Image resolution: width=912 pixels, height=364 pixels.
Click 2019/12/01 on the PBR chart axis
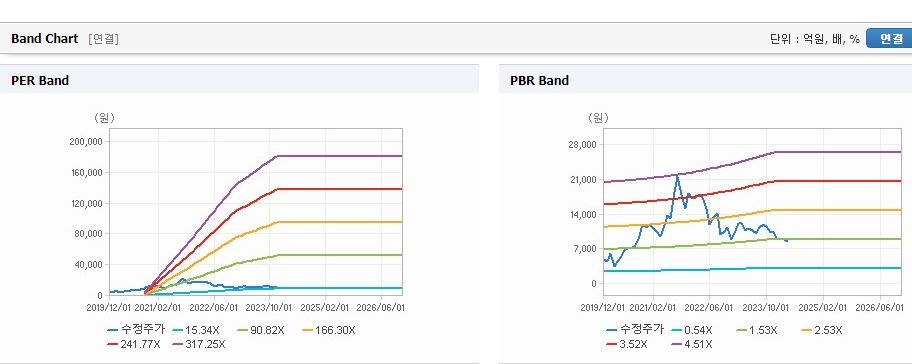(x=603, y=307)
